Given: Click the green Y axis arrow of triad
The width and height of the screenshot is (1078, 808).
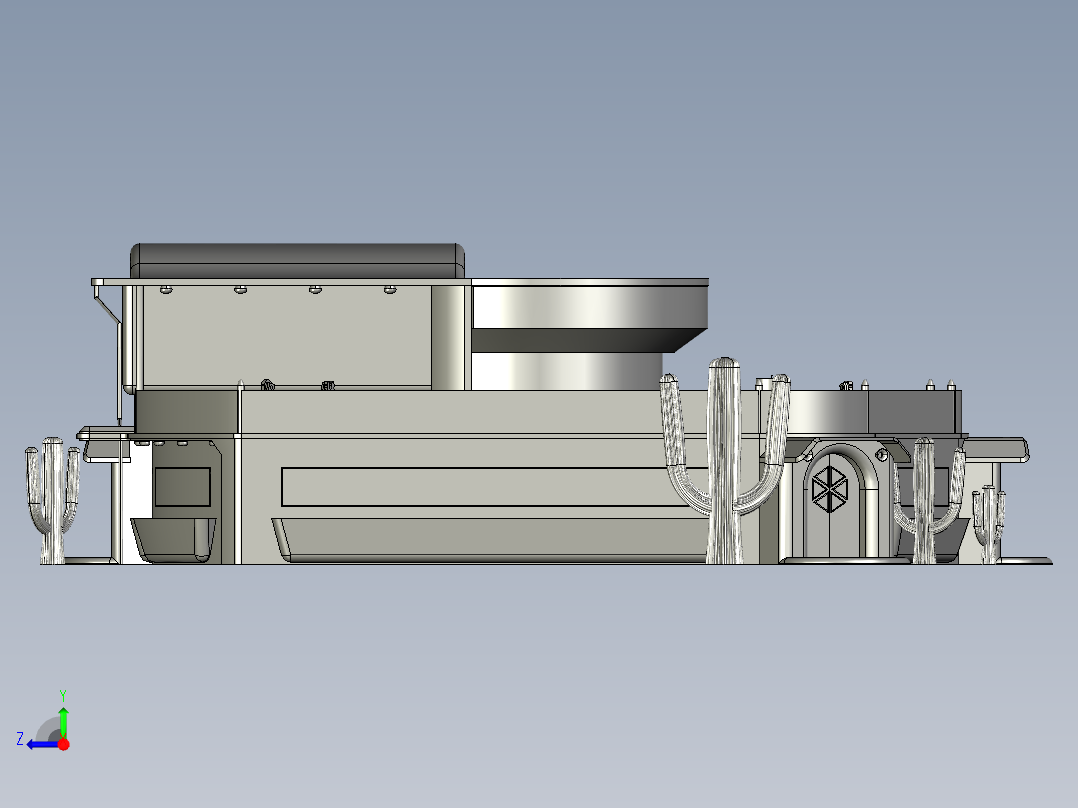Looking at the screenshot, I should pyautogui.click(x=63, y=722).
